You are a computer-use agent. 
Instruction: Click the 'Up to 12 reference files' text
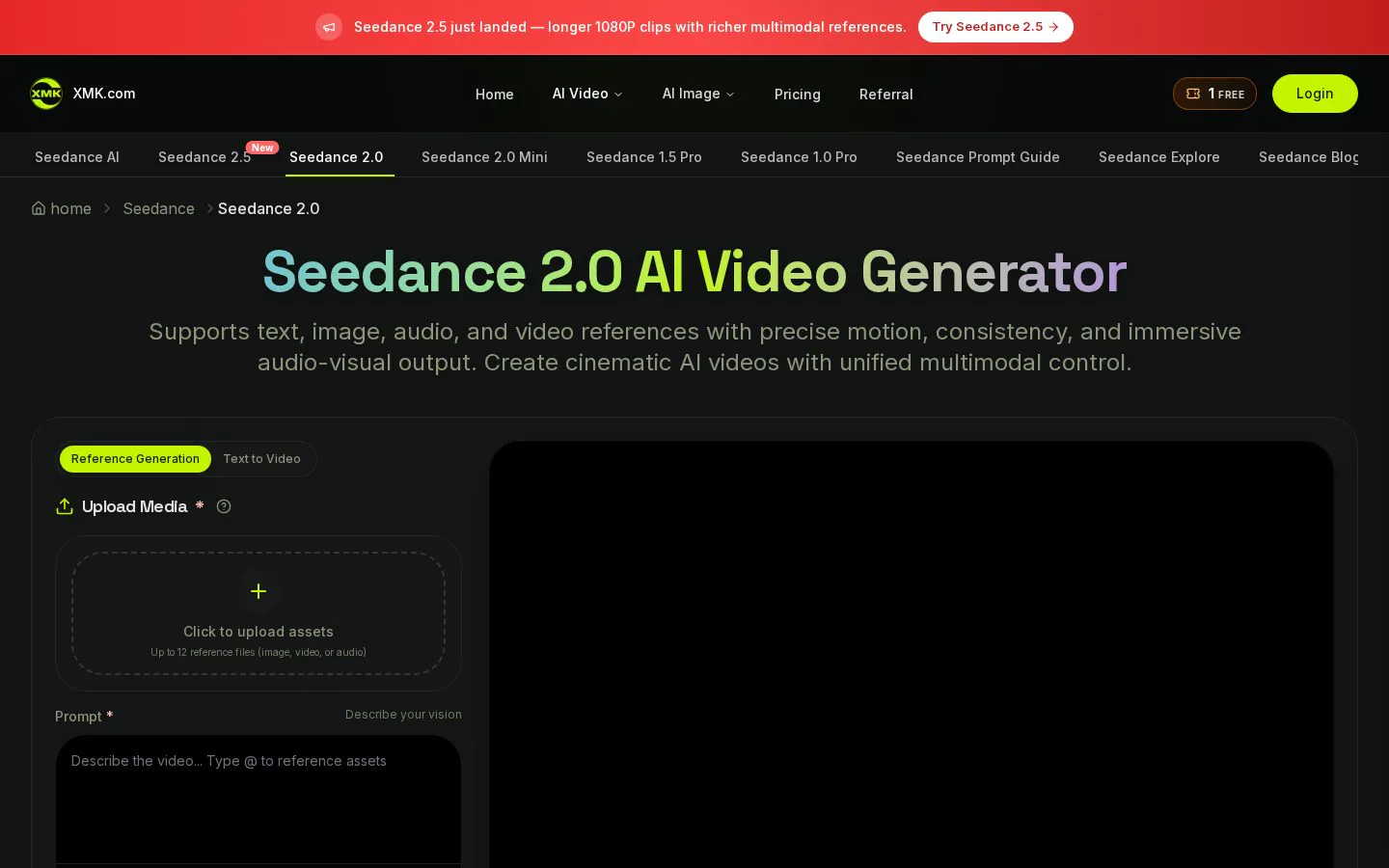tap(259, 652)
